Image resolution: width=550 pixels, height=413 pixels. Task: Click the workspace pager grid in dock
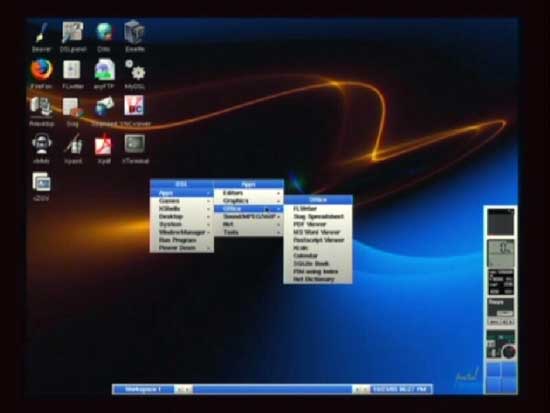501,378
